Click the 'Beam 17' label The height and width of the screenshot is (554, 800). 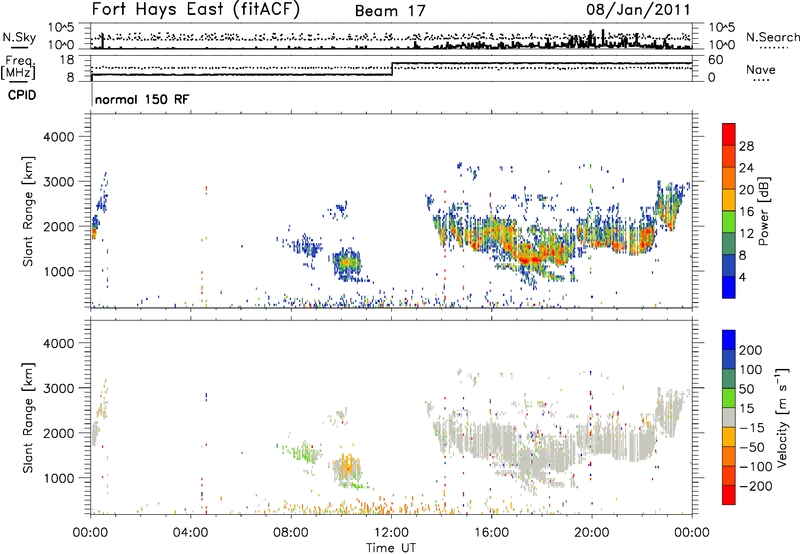390,11
